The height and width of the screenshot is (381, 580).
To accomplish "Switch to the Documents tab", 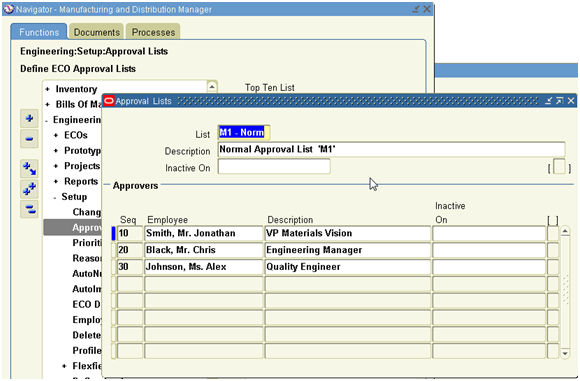I will pyautogui.click(x=97, y=32).
